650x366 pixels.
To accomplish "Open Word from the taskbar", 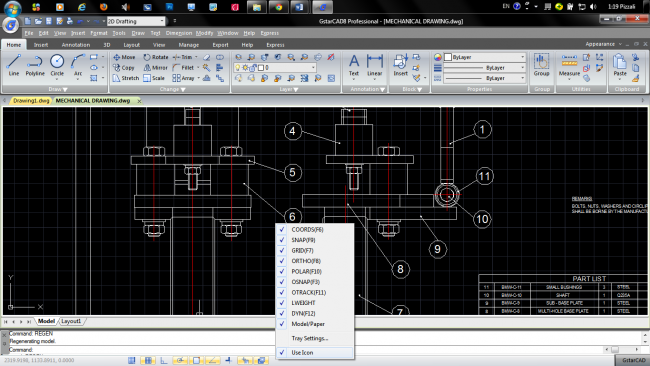I will pyautogui.click(x=300, y=7).
